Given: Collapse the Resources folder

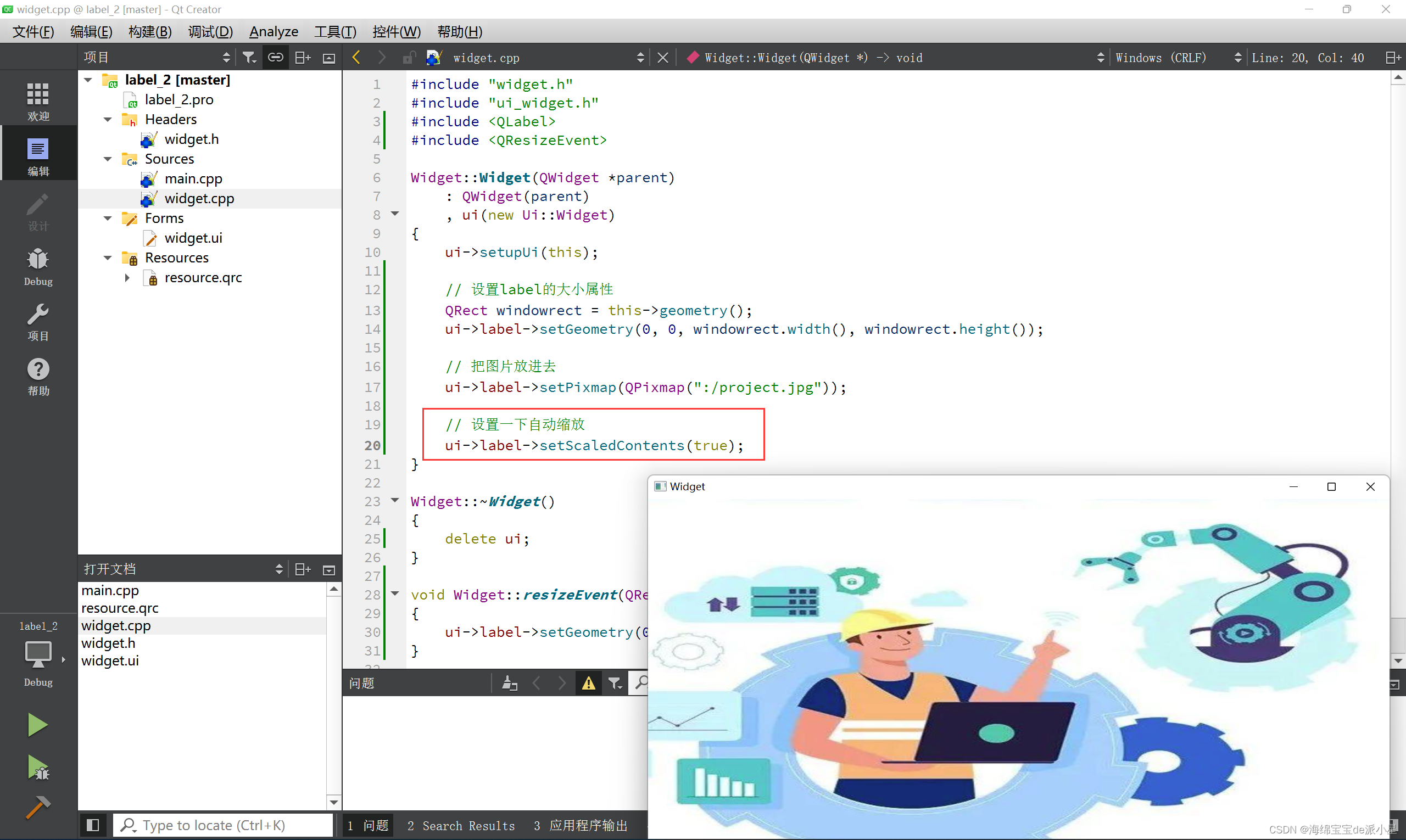Looking at the screenshot, I should click(x=108, y=258).
